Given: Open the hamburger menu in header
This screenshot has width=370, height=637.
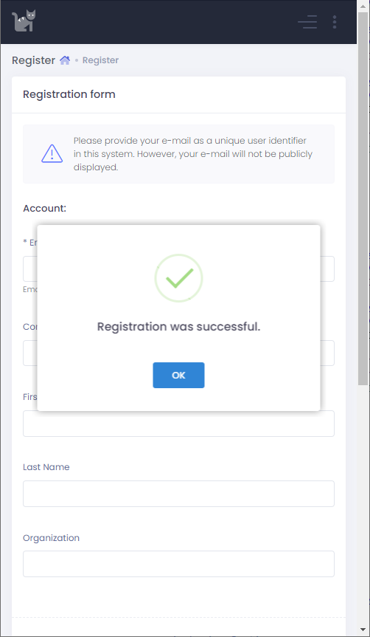Looking at the screenshot, I should [x=307, y=22].
